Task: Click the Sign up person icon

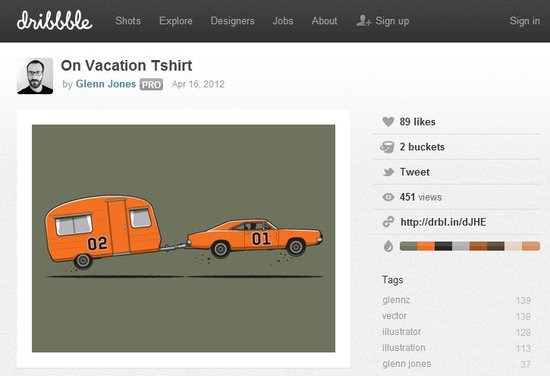Action: click(363, 21)
